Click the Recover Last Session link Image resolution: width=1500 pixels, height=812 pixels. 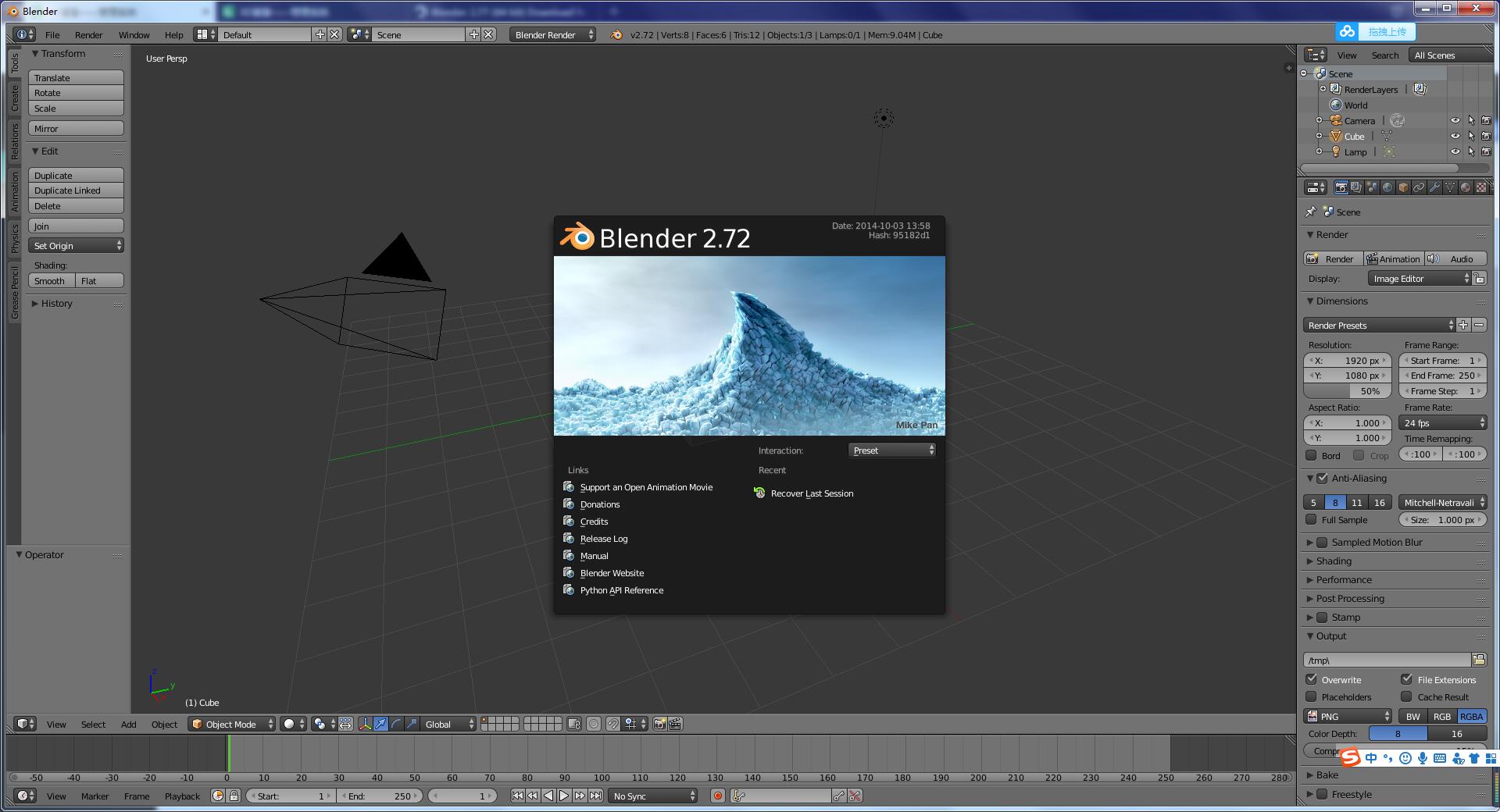(811, 493)
